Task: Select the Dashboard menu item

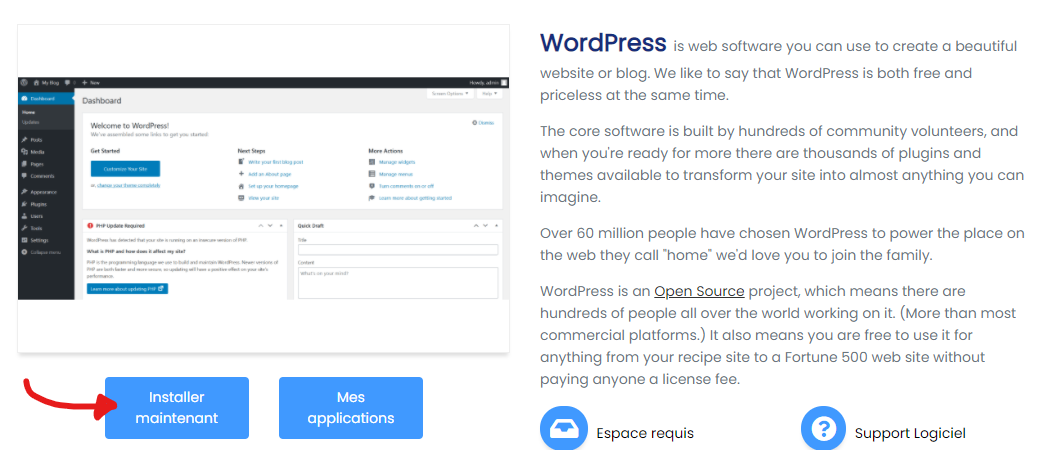Action: [42, 100]
